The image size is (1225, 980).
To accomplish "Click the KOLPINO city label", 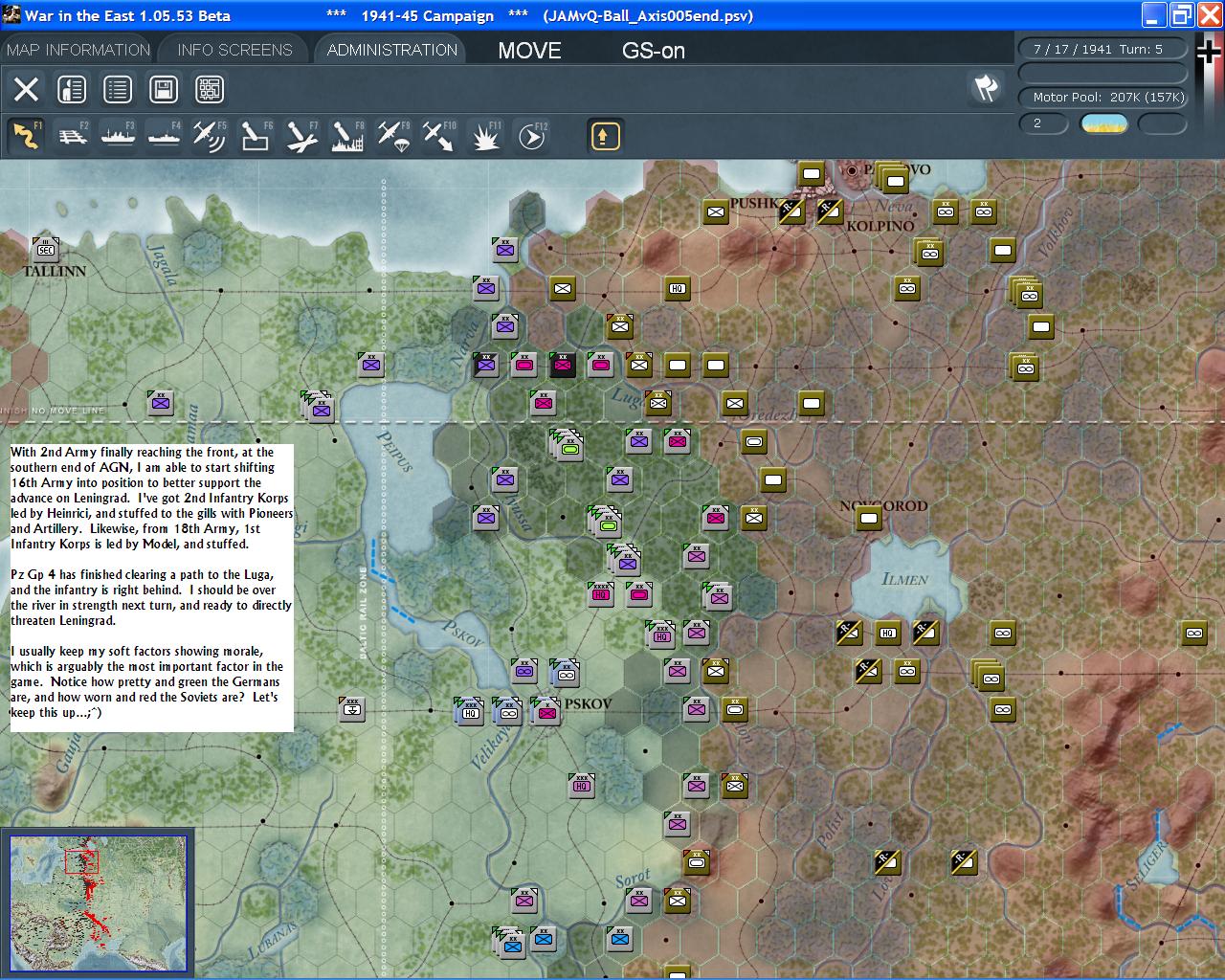I will click(880, 226).
